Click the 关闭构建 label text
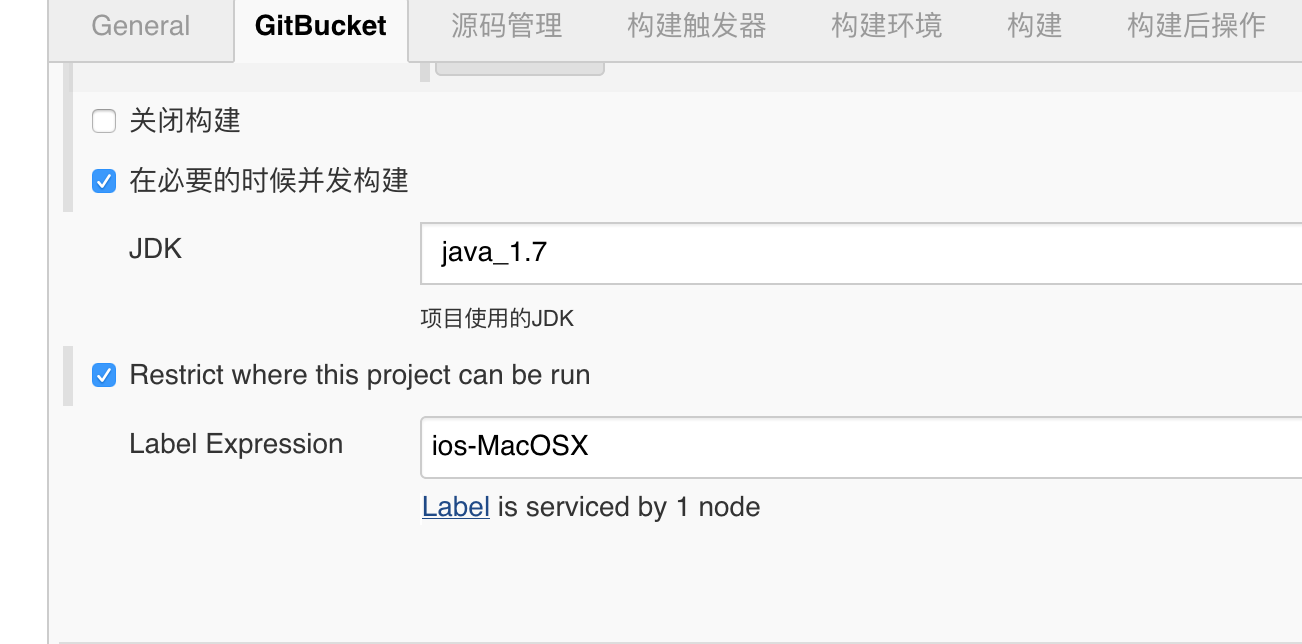This screenshot has height=644, width=1302. tap(185, 122)
